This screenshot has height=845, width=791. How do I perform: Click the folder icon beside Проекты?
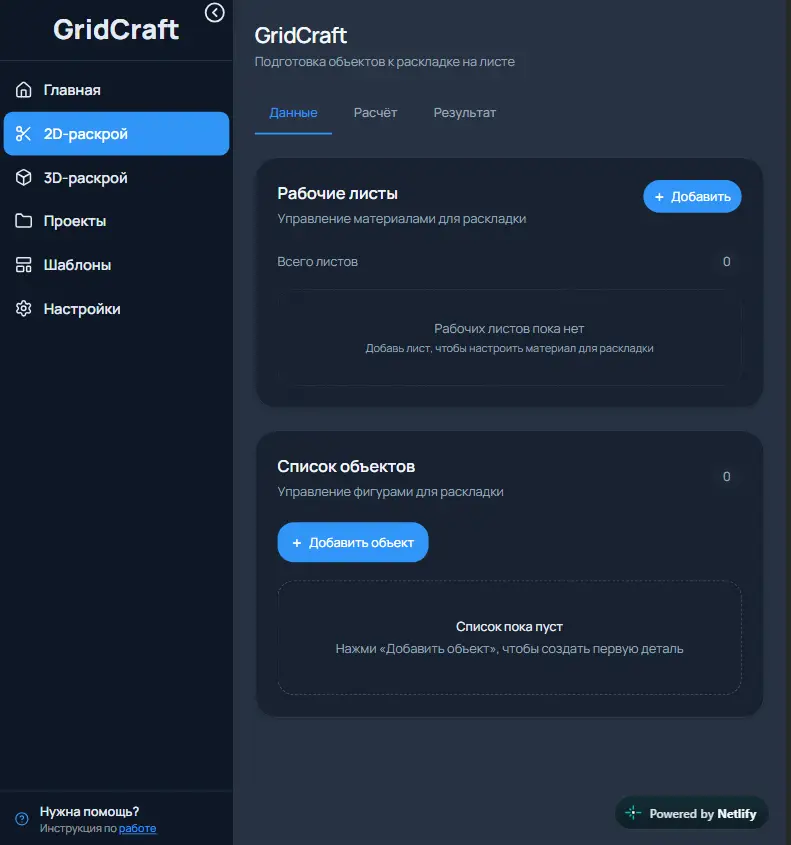pyautogui.click(x=23, y=221)
